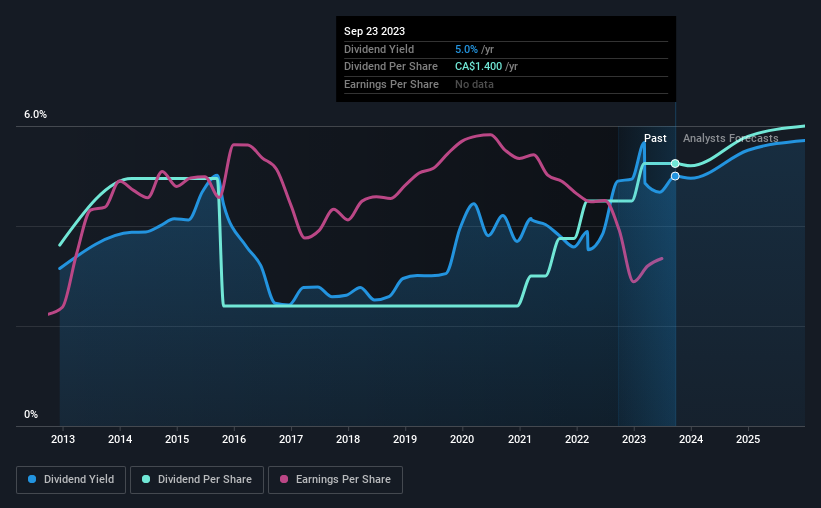Screen dimensions: 821x508
Task: Click the 'Sep 23 2023' tooltip date
Action: [374, 31]
